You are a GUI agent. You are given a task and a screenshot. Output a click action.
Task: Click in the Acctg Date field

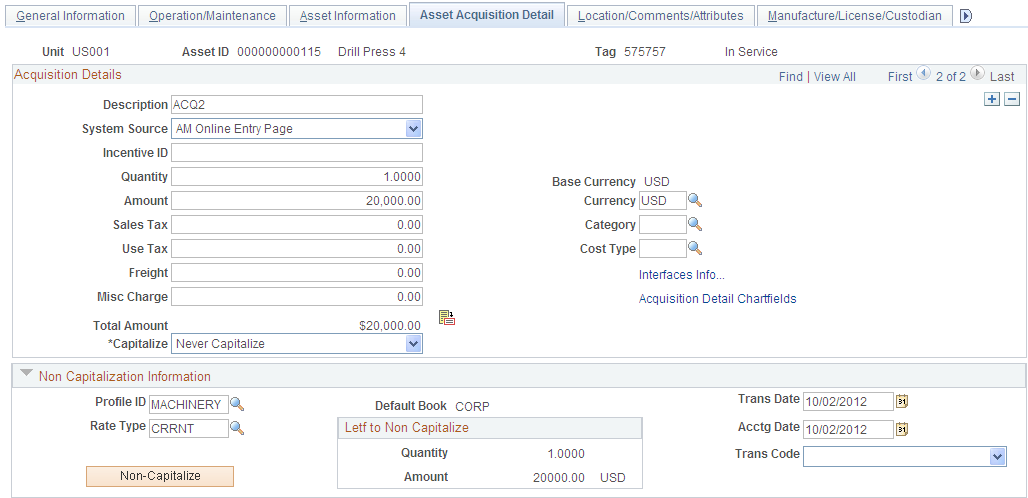click(848, 430)
